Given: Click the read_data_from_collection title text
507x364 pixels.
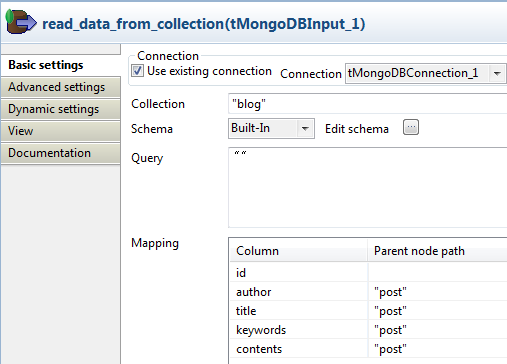Looking at the screenshot, I should pyautogui.click(x=204, y=24).
